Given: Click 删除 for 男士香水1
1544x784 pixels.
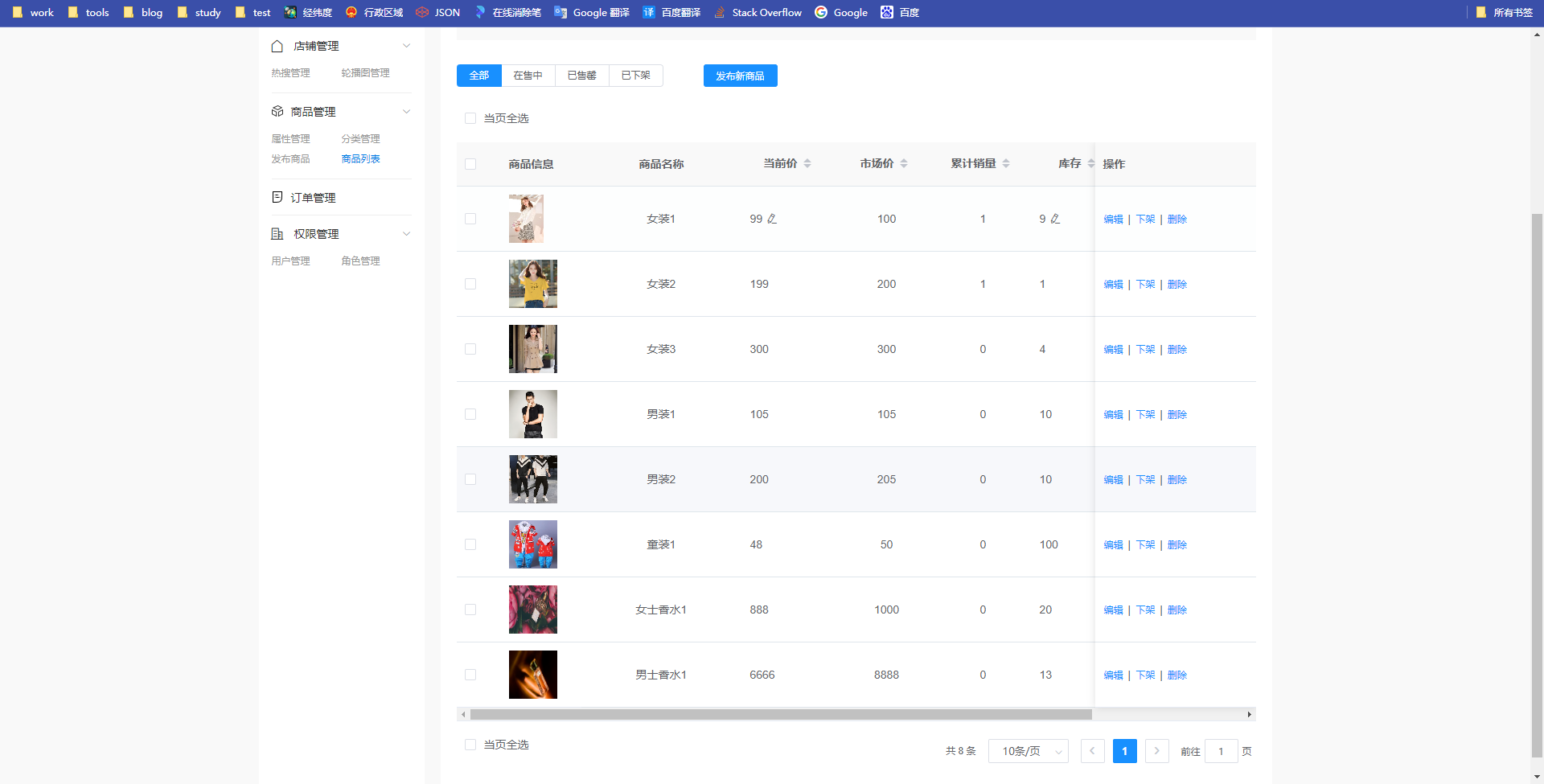Looking at the screenshot, I should coord(1176,675).
